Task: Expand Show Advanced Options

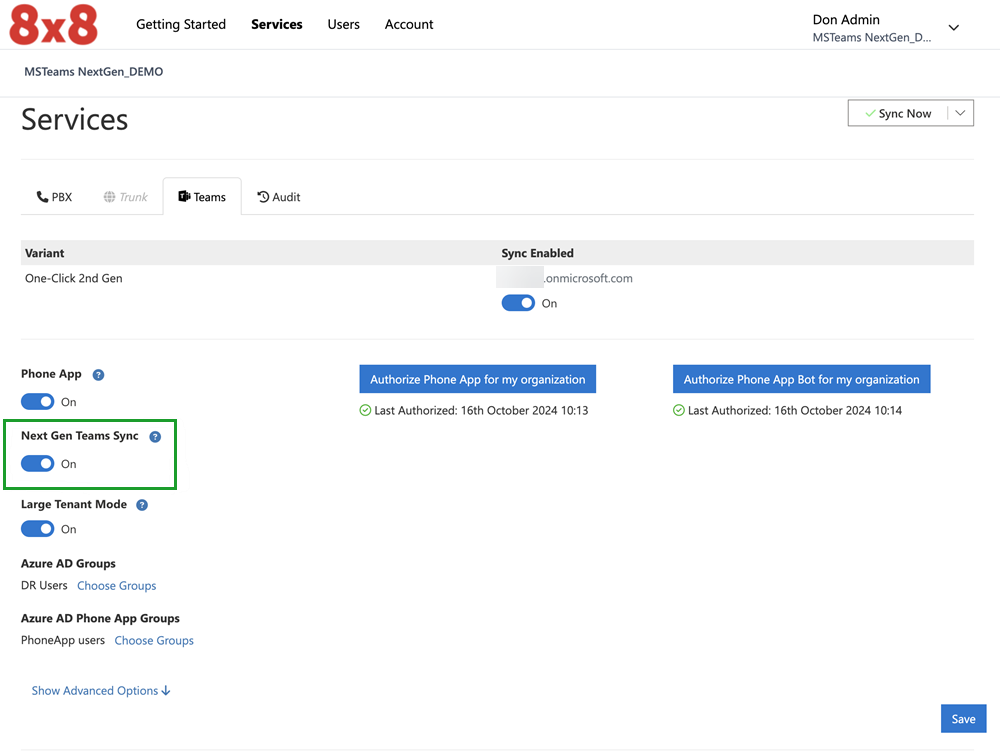Action: pos(101,691)
